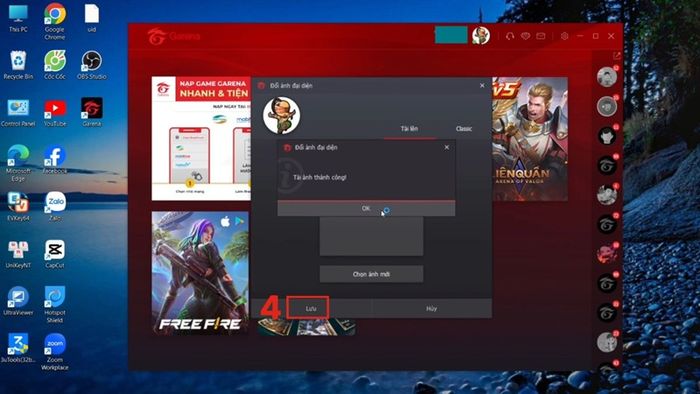Open the Recycle Bin icon
The width and height of the screenshot is (700, 394).
point(18,65)
